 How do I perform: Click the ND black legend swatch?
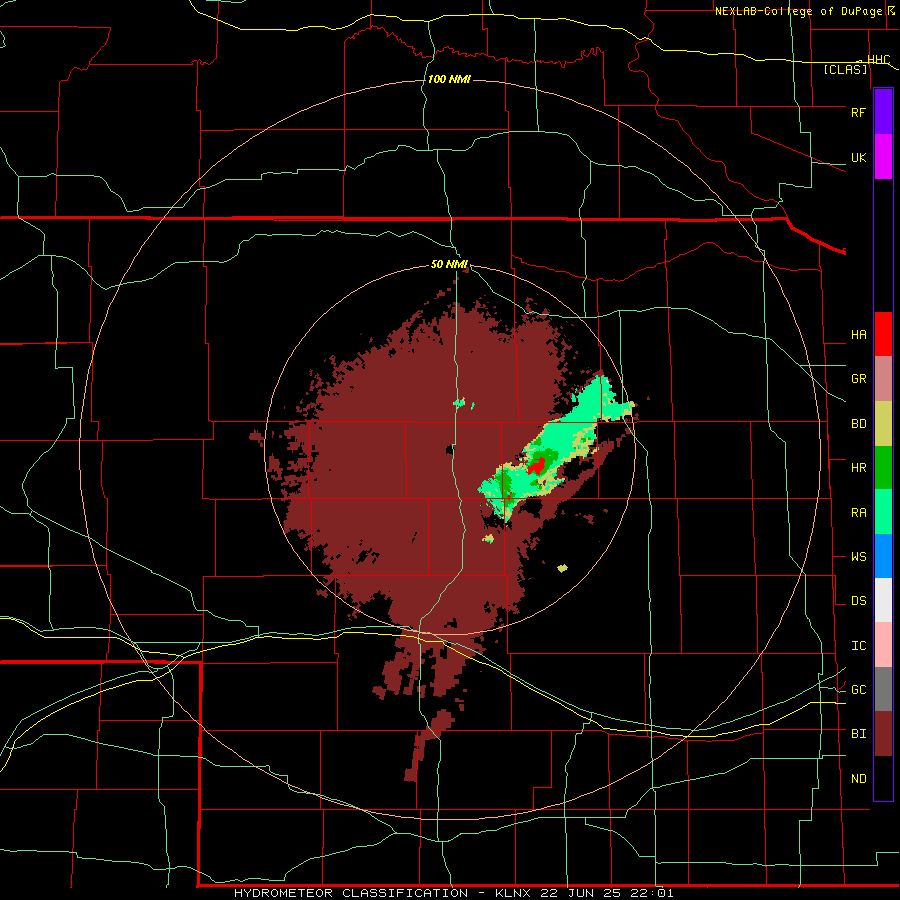883,778
